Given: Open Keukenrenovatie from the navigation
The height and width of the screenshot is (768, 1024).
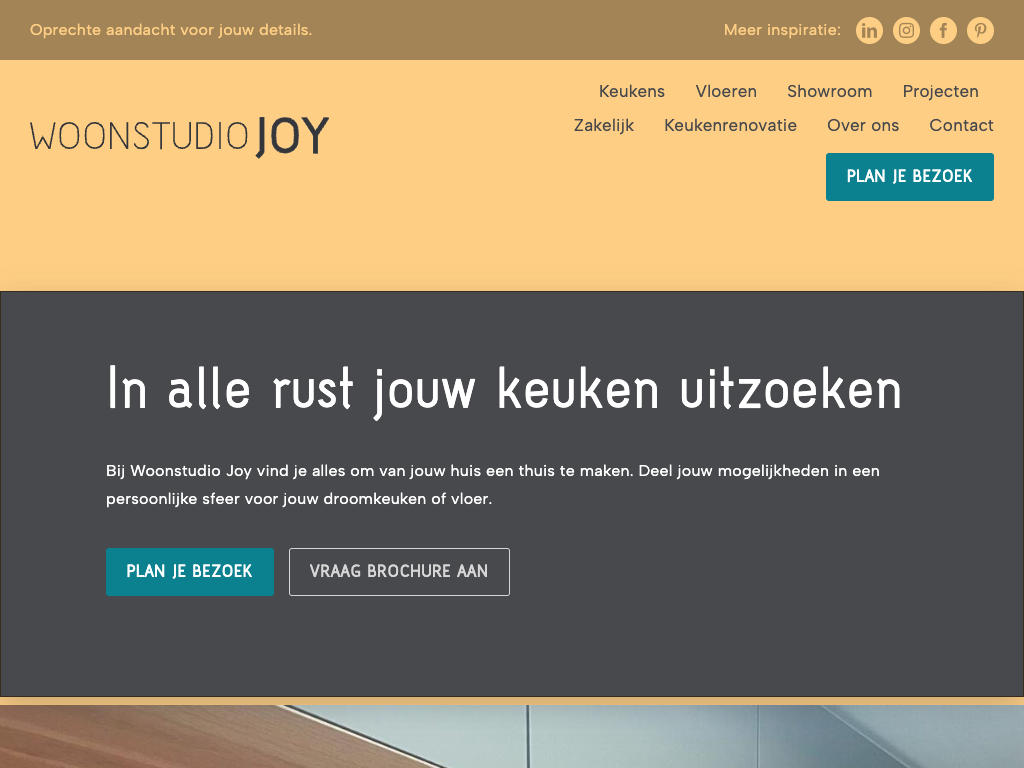Looking at the screenshot, I should tap(730, 125).
